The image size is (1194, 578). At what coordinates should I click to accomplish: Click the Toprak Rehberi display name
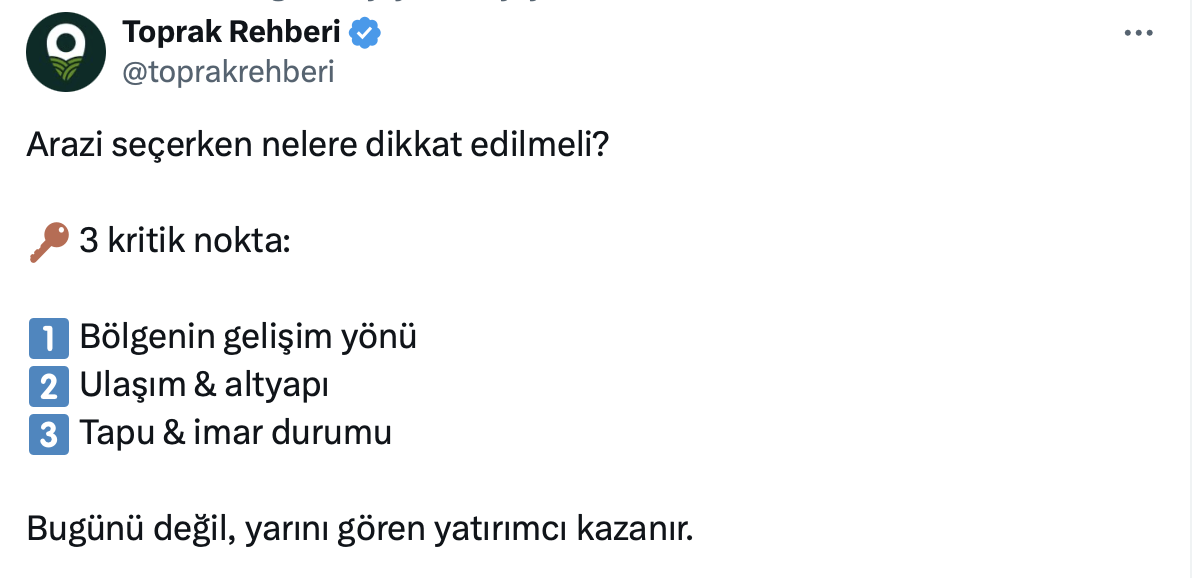tap(231, 33)
